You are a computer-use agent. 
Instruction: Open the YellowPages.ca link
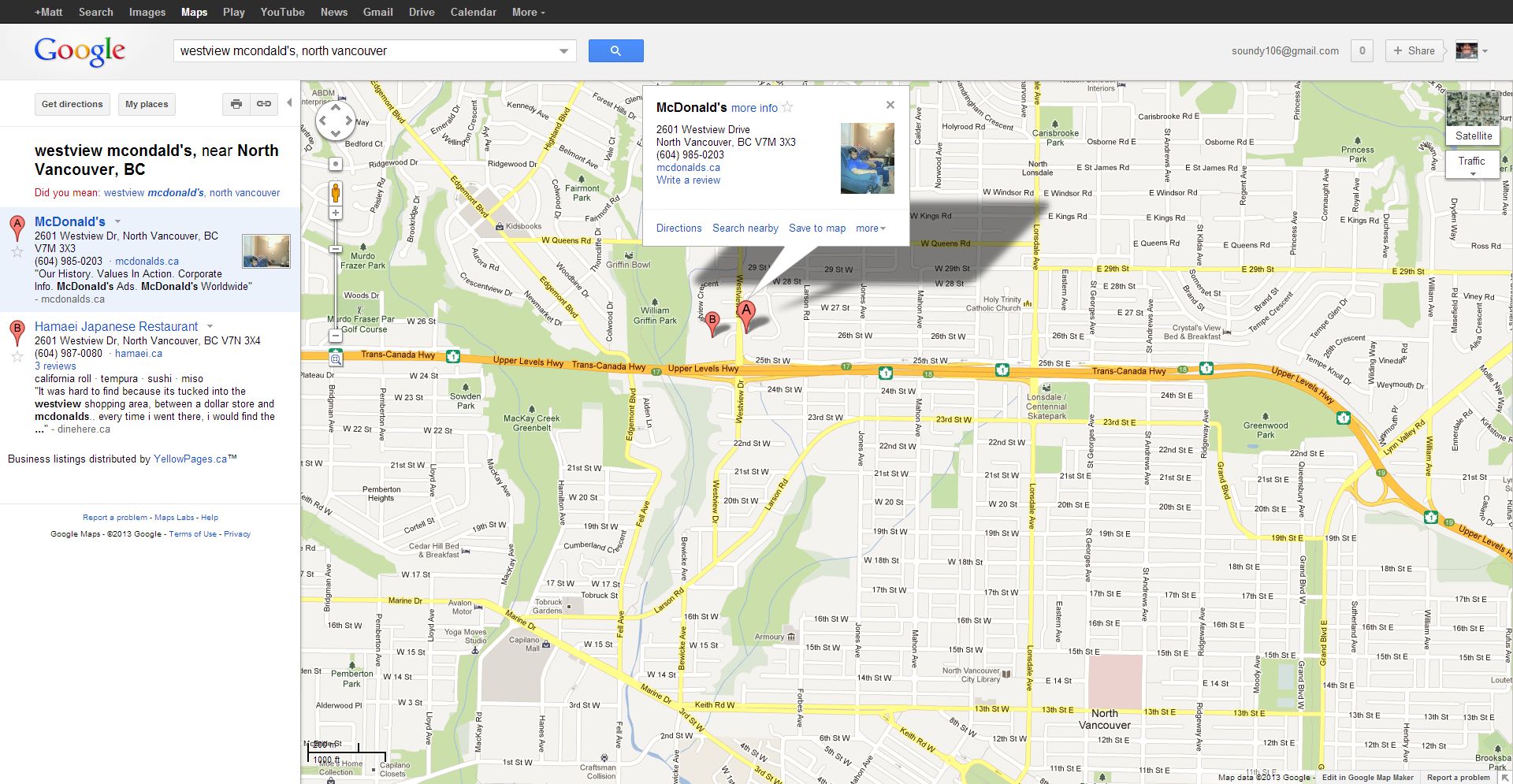point(191,459)
